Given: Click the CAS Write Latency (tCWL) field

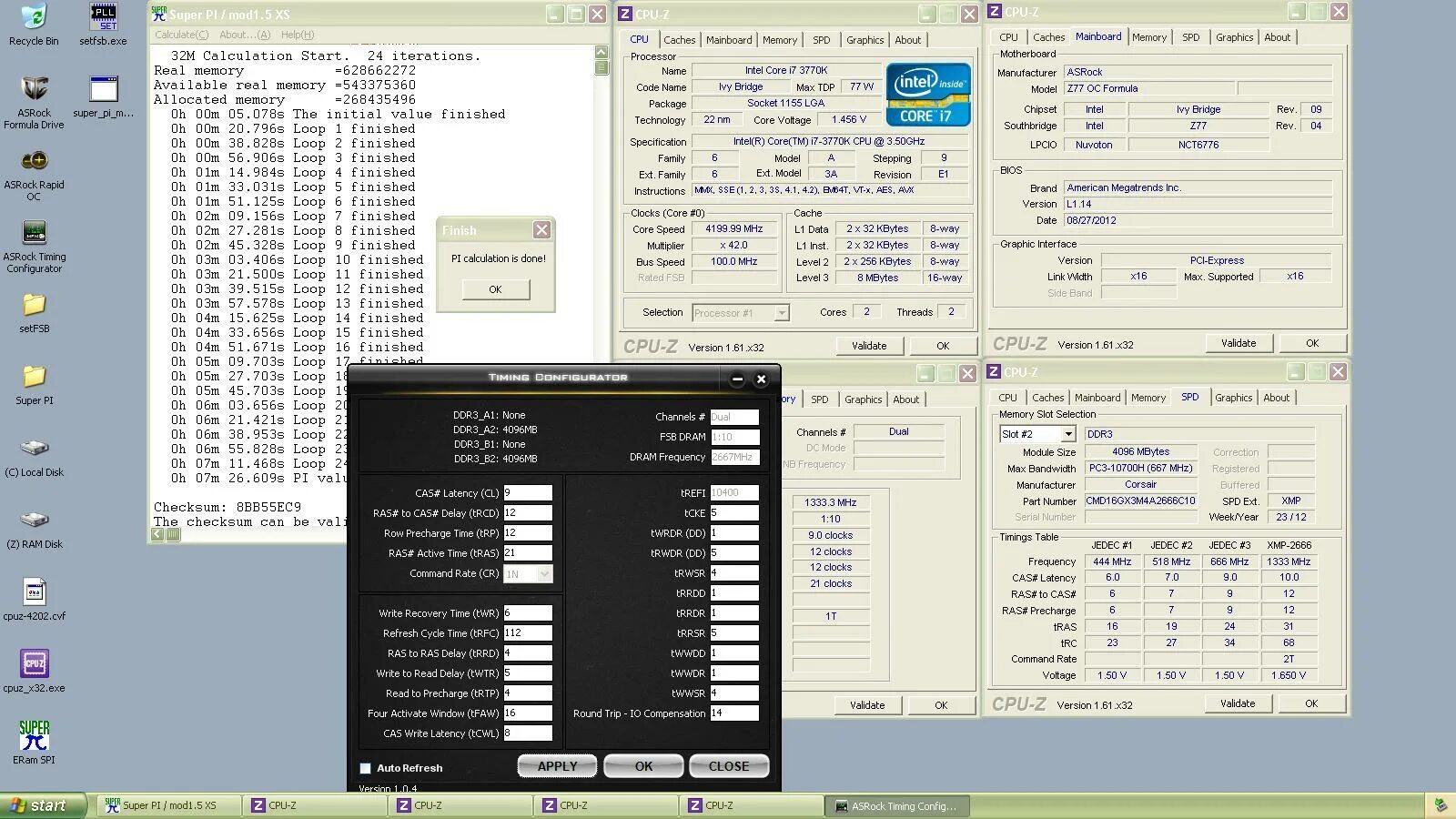Looking at the screenshot, I should [528, 733].
